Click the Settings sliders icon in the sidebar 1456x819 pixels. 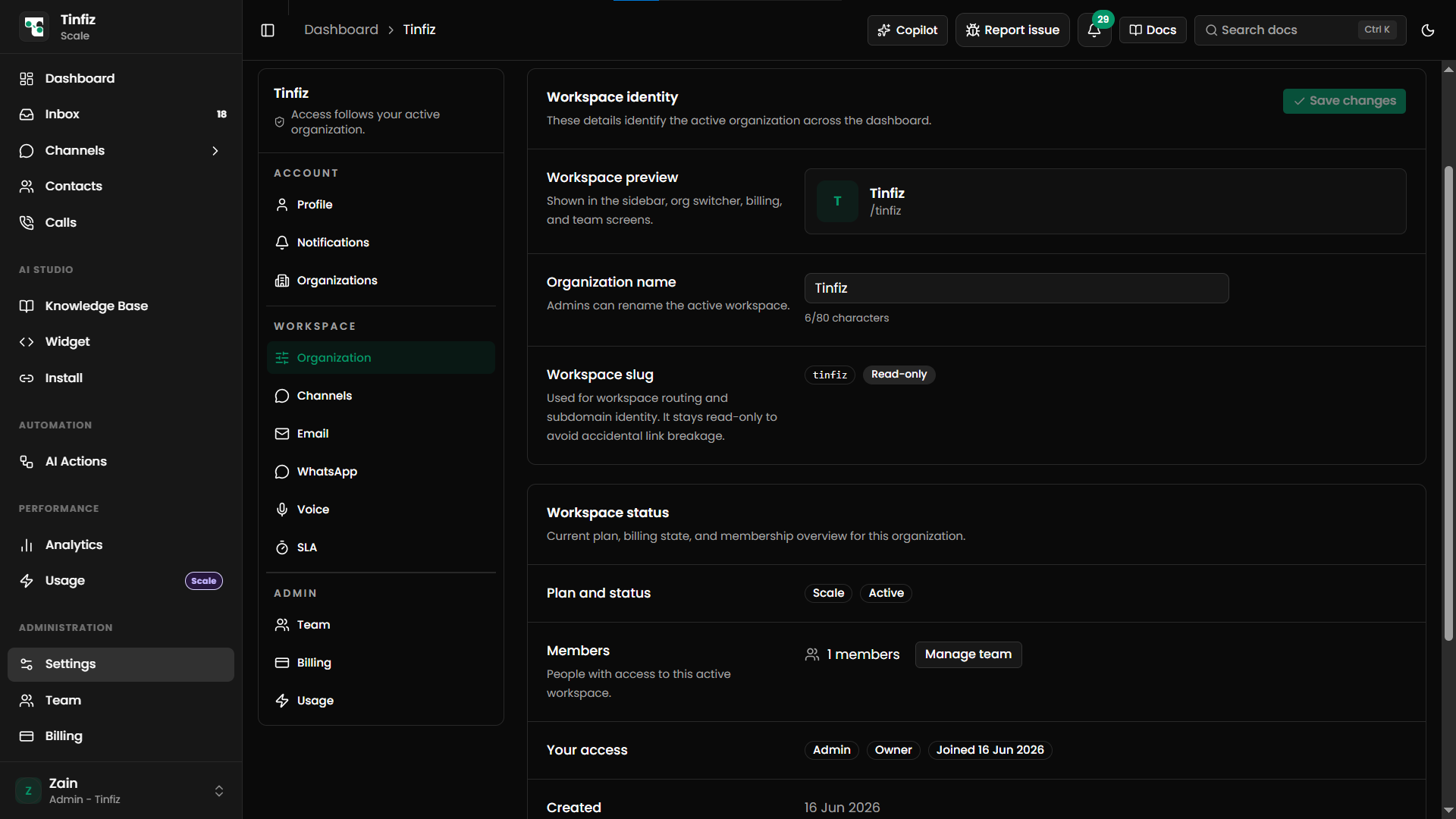(x=27, y=664)
